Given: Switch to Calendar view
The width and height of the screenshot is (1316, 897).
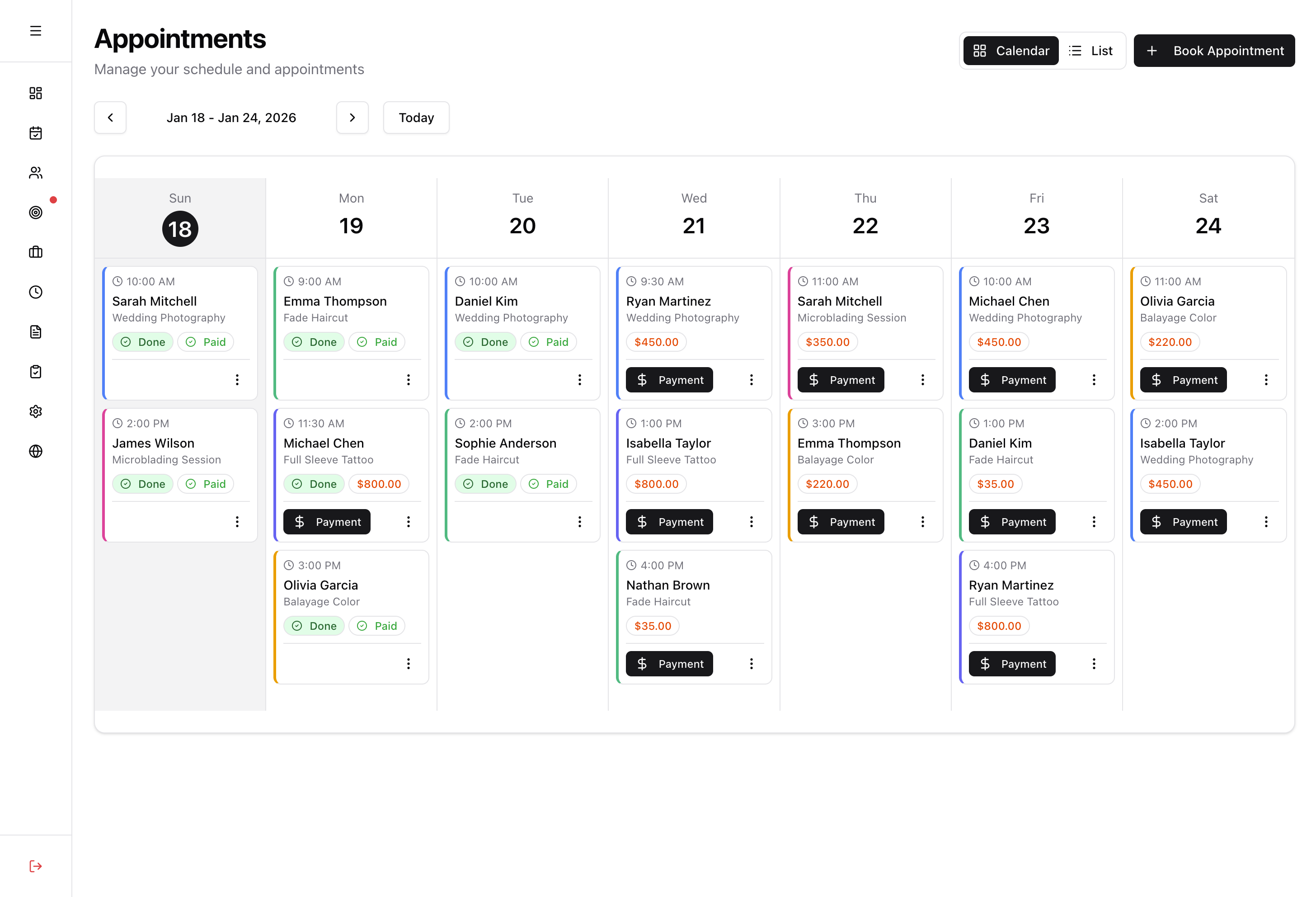Looking at the screenshot, I should coord(1010,50).
